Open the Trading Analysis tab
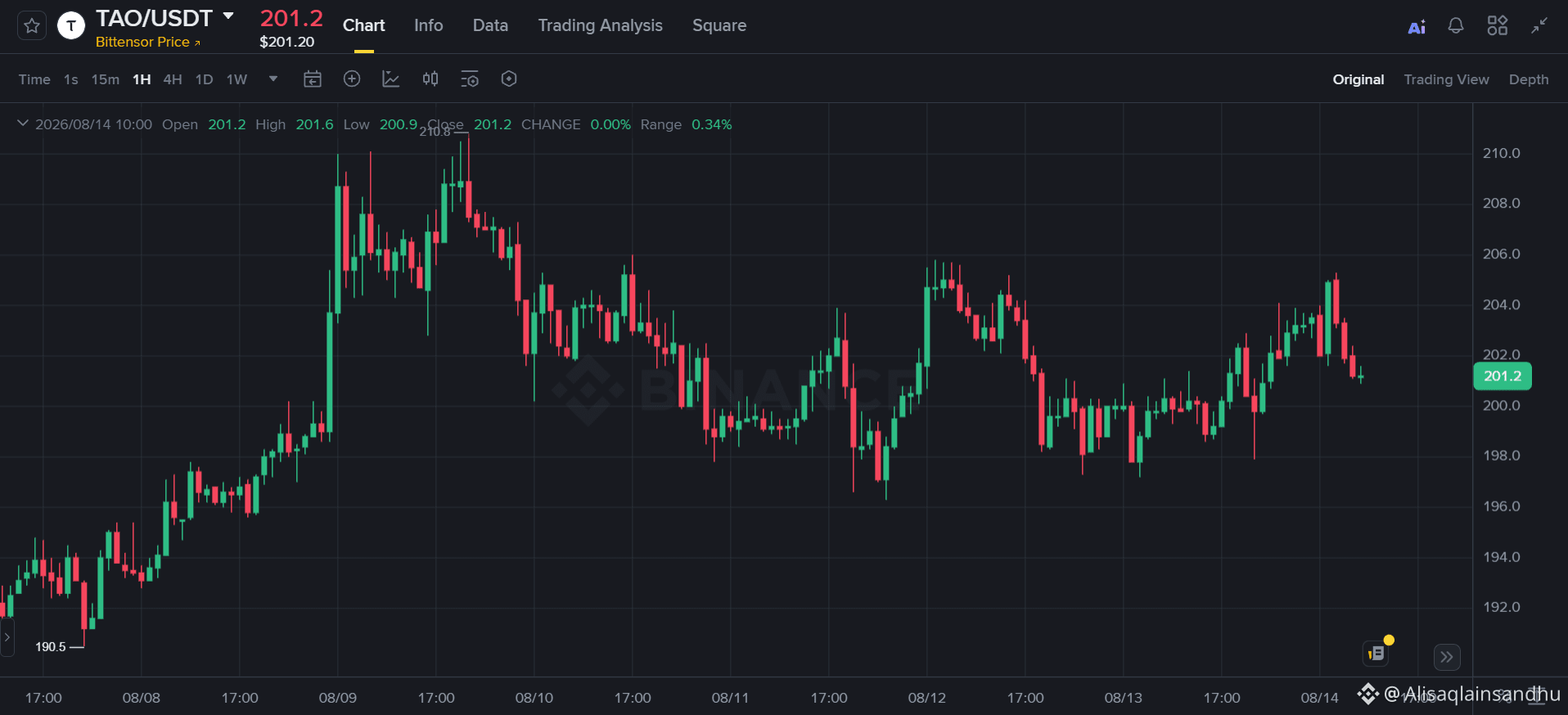The image size is (1568, 715). point(600,25)
